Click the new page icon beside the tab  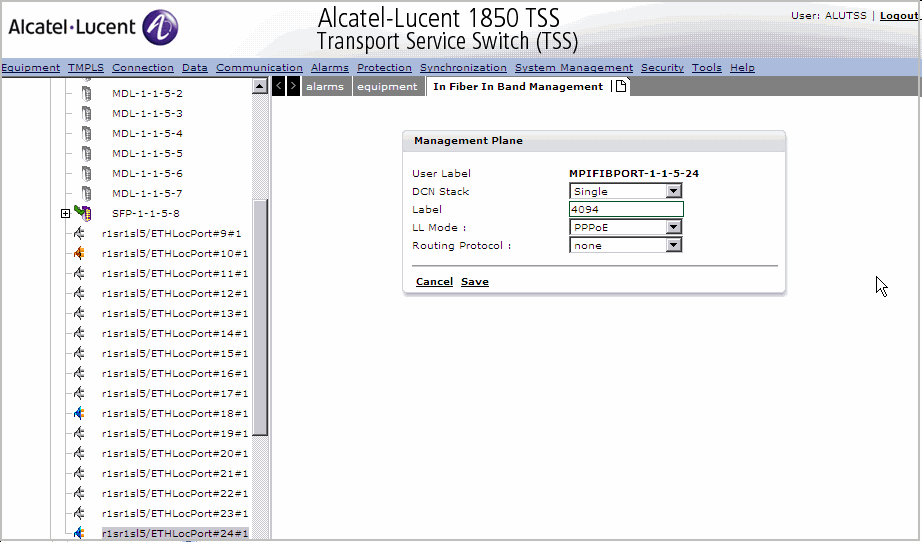(620, 86)
